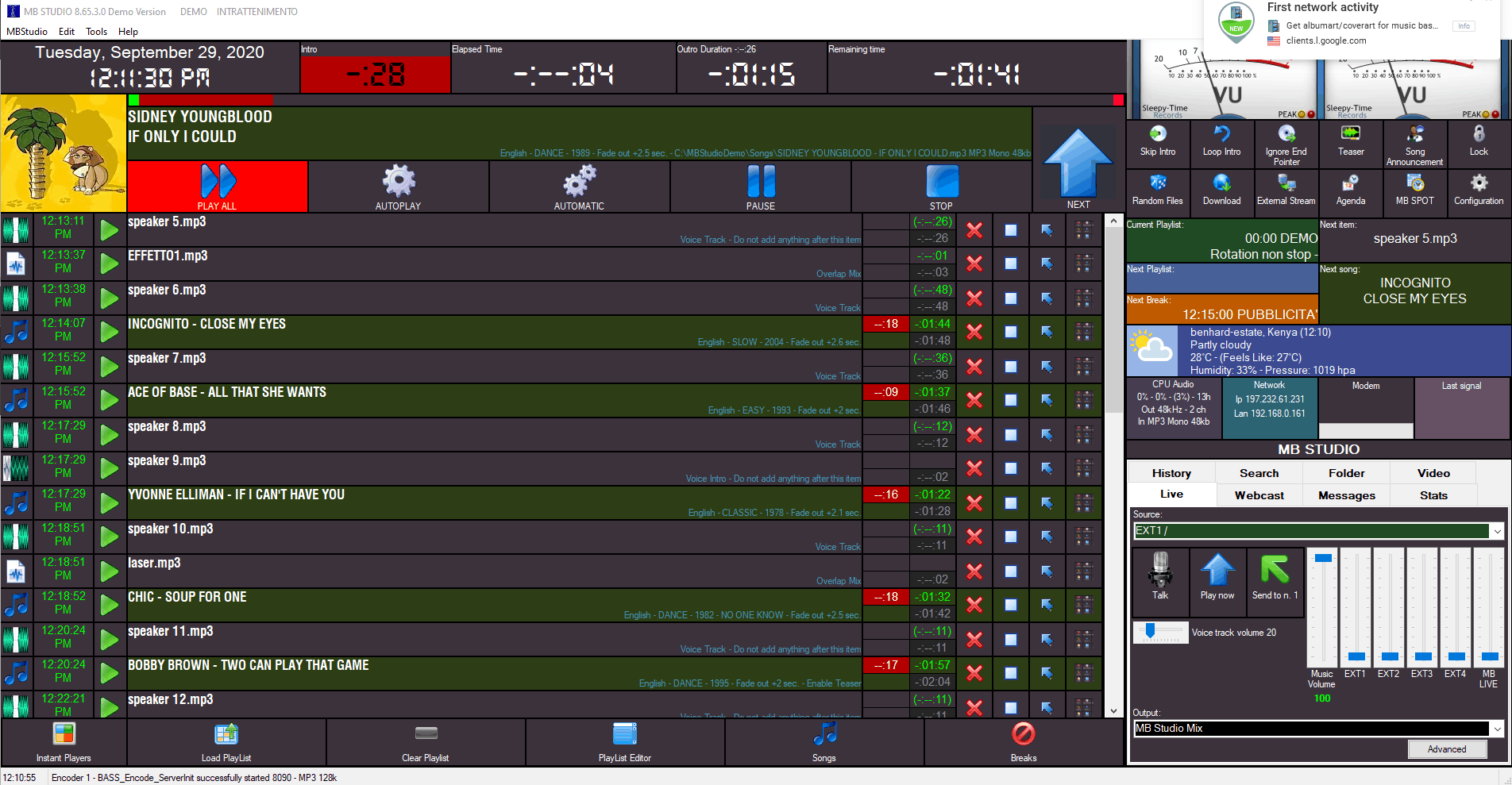Viewport: 1512px width, 785px height.
Task: Switch to the Webcast tab
Action: click(1259, 495)
